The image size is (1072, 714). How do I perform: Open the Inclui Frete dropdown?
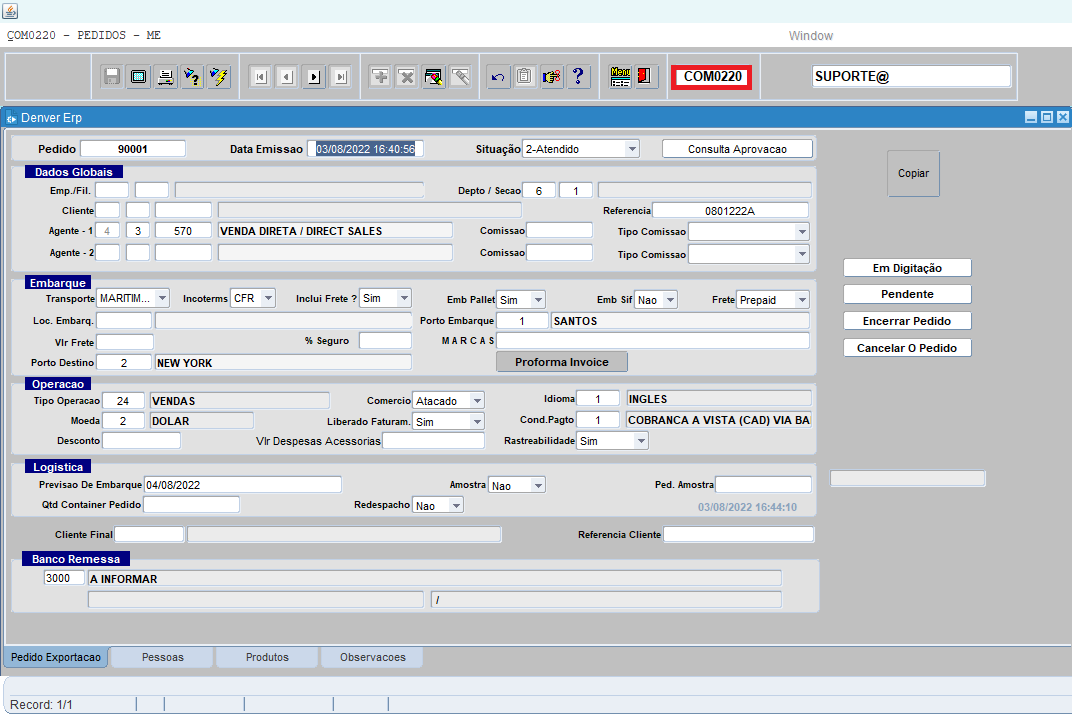405,298
